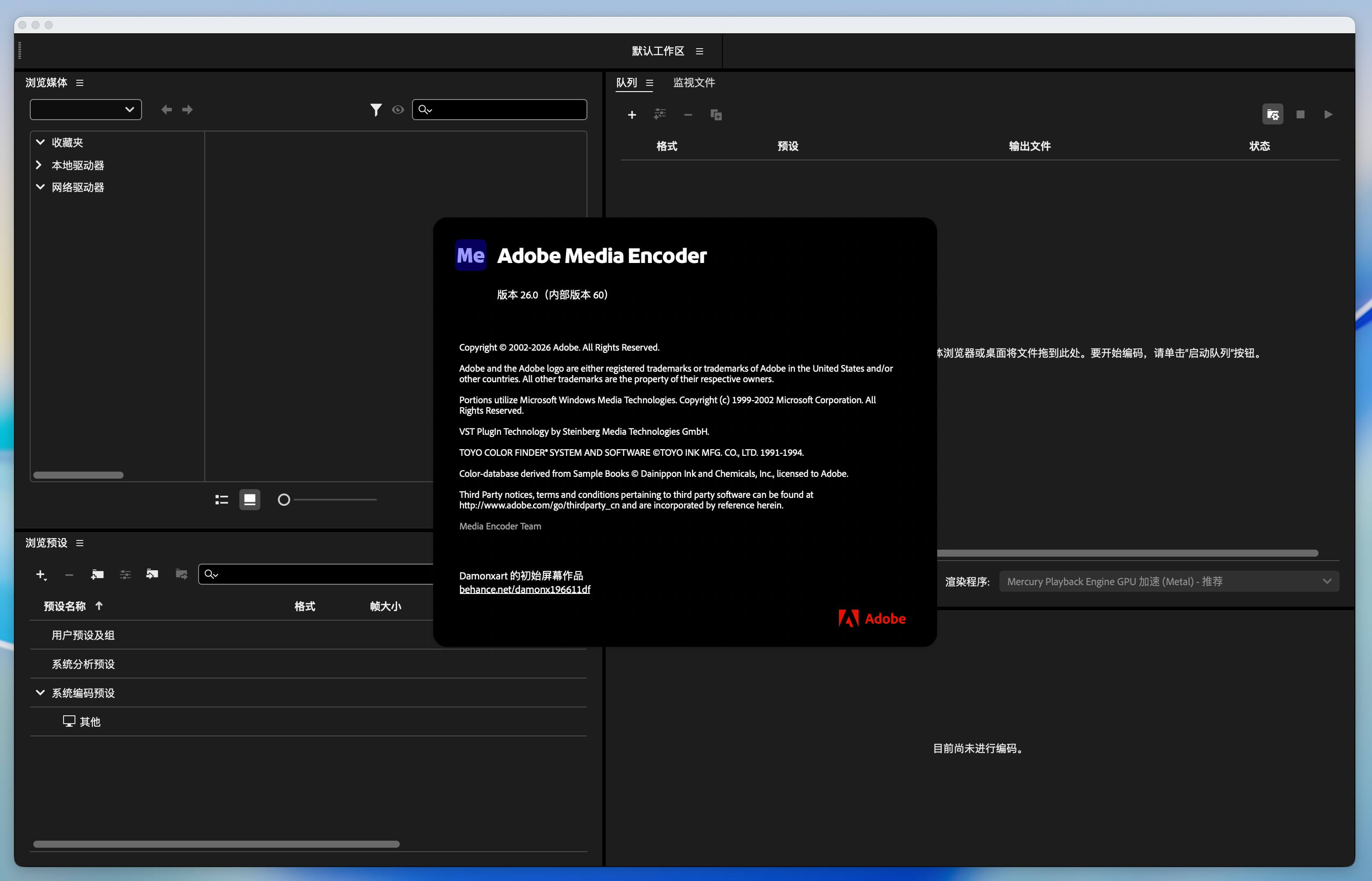
Task: Switch media browser to list view
Action: point(221,500)
